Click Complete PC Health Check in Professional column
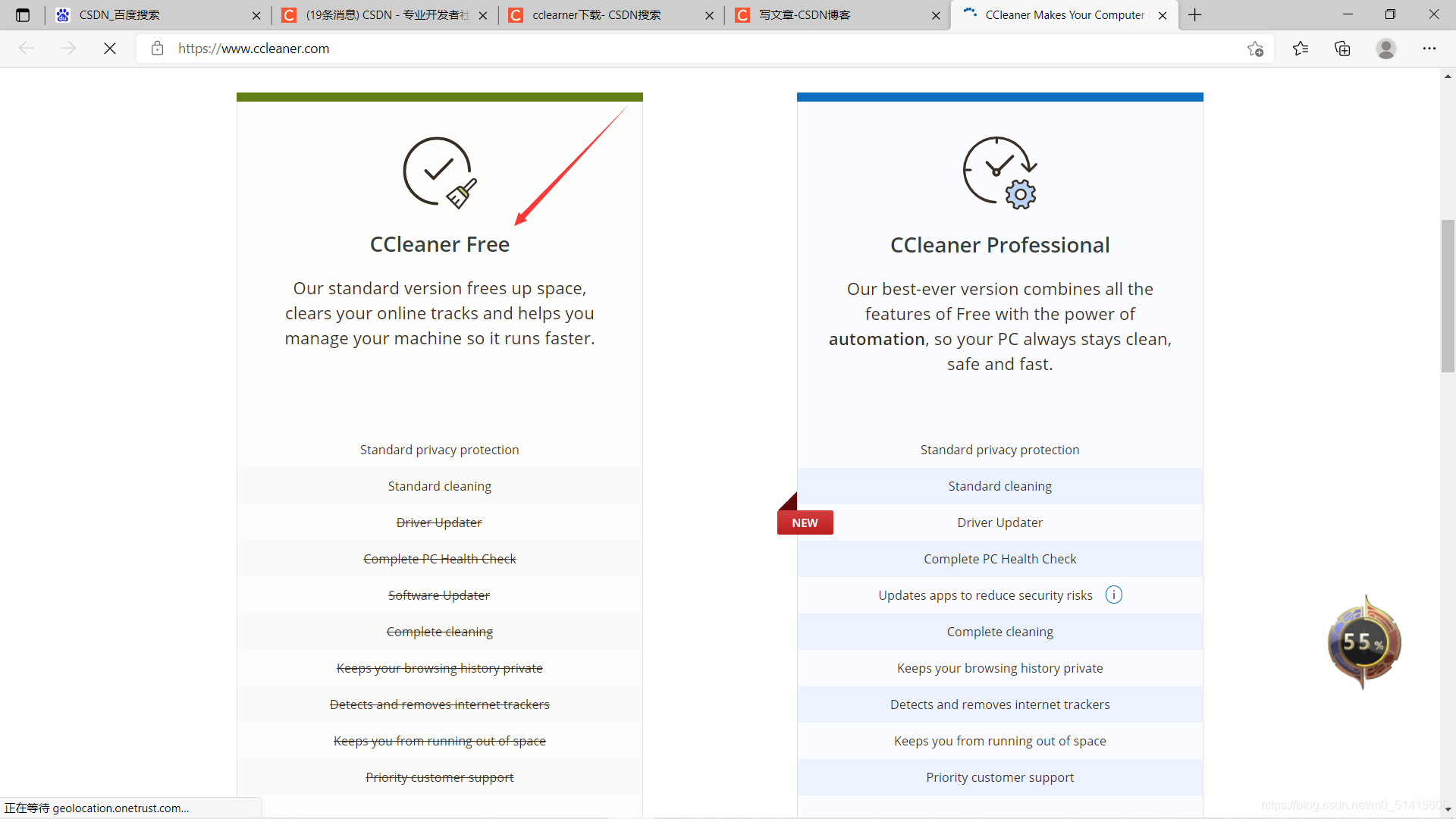 [x=999, y=559]
